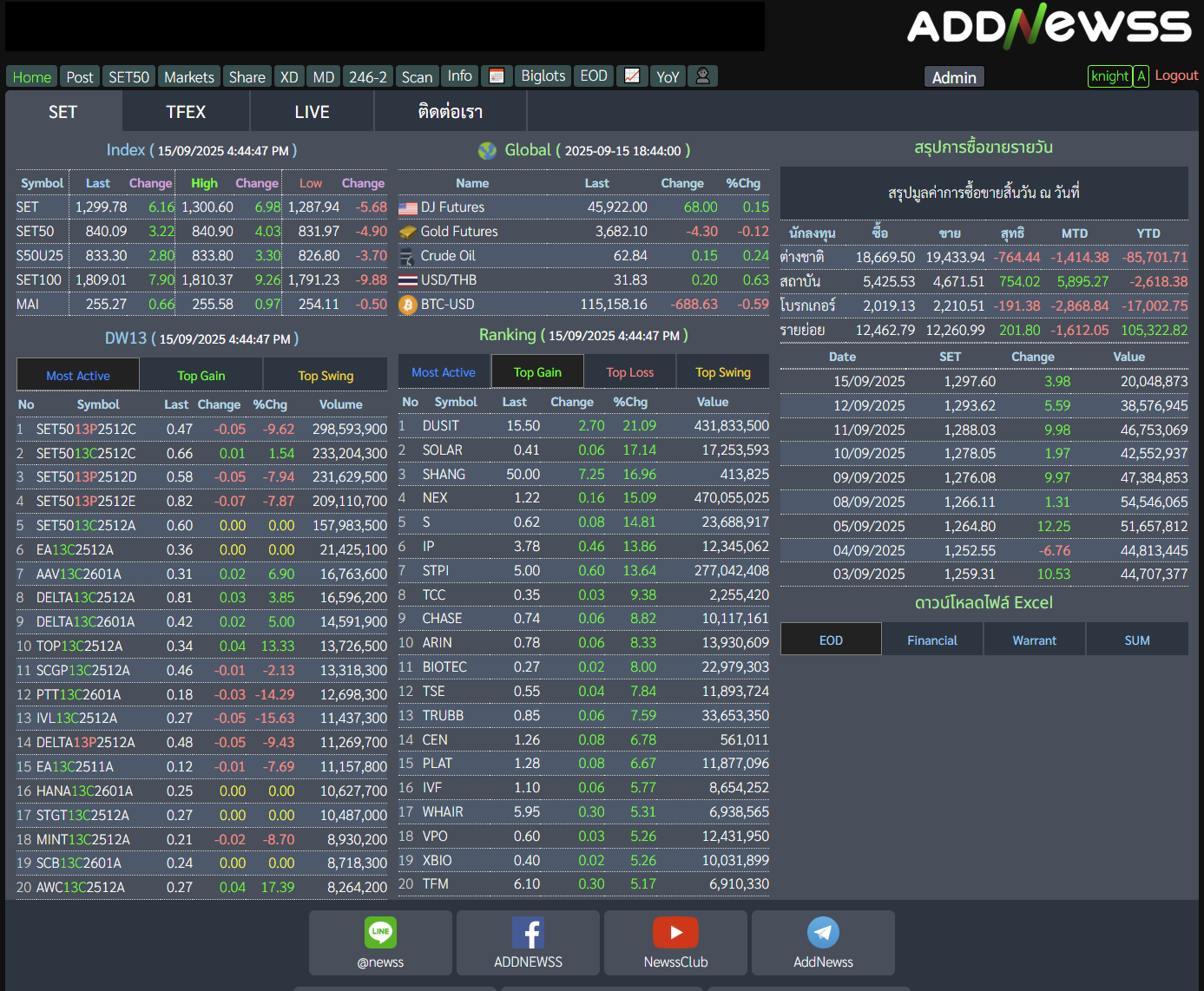Select DW13 Top Swing tab
Viewport: 1204px width, 991px height.
tap(326, 375)
